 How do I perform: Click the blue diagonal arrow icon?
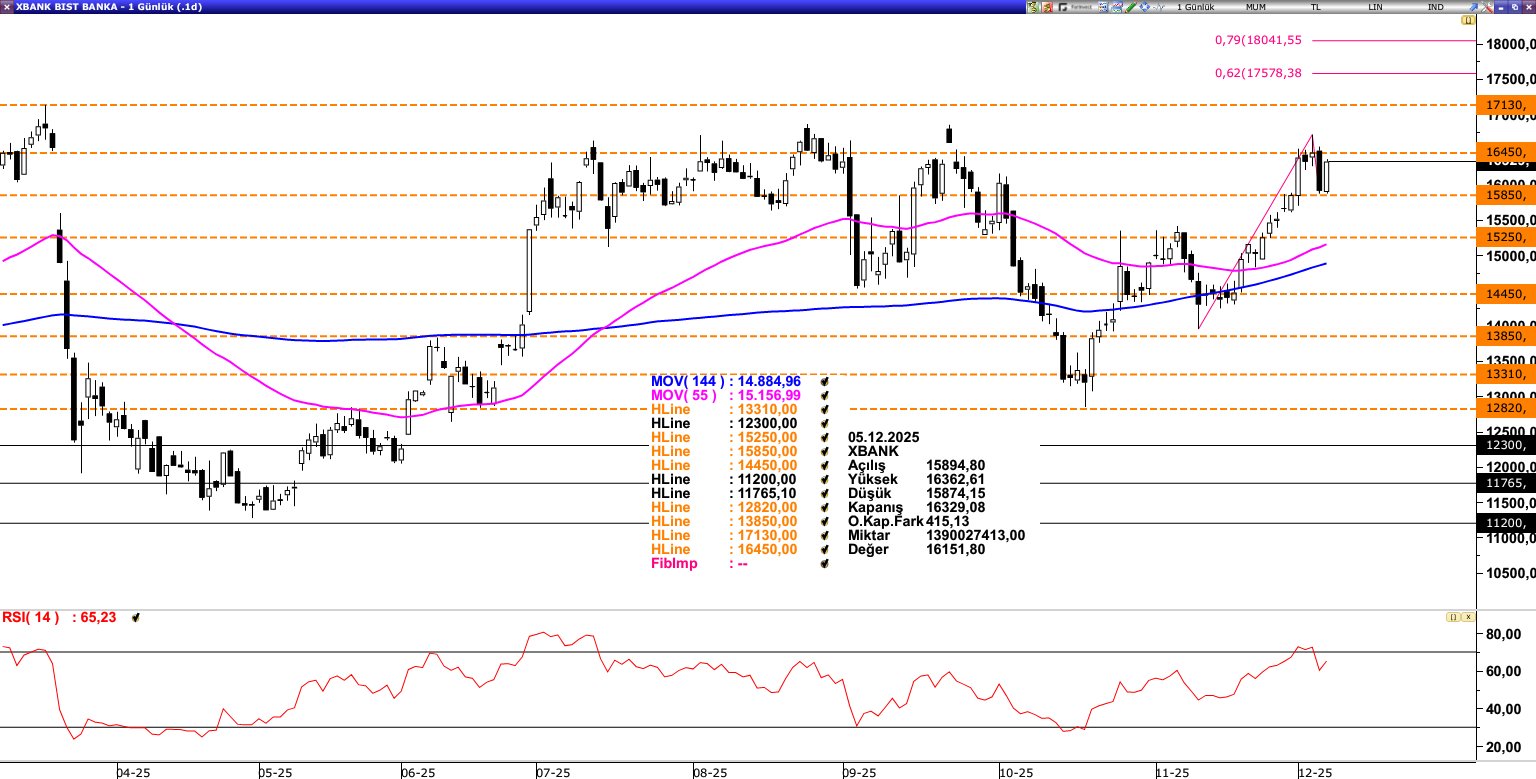tap(1472, 7)
